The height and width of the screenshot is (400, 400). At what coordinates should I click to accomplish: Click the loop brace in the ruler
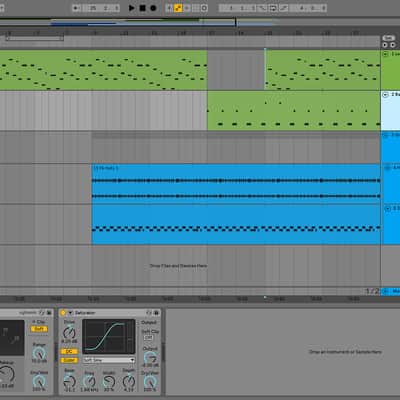pos(35,38)
